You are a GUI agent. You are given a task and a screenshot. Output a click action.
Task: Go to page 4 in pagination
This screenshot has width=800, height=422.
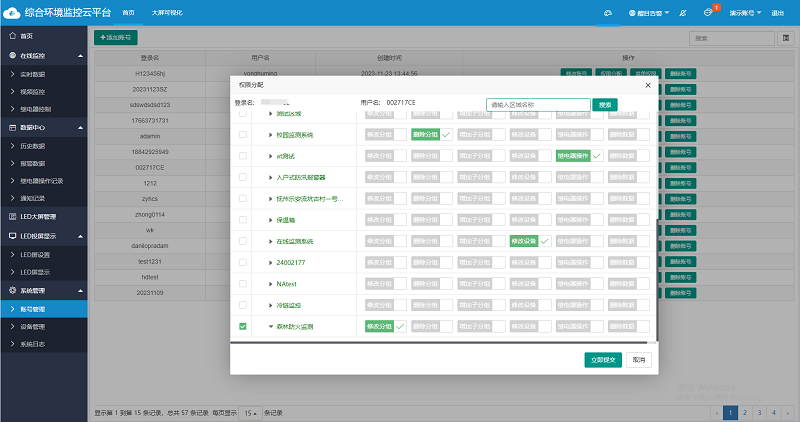pyautogui.click(x=774, y=412)
